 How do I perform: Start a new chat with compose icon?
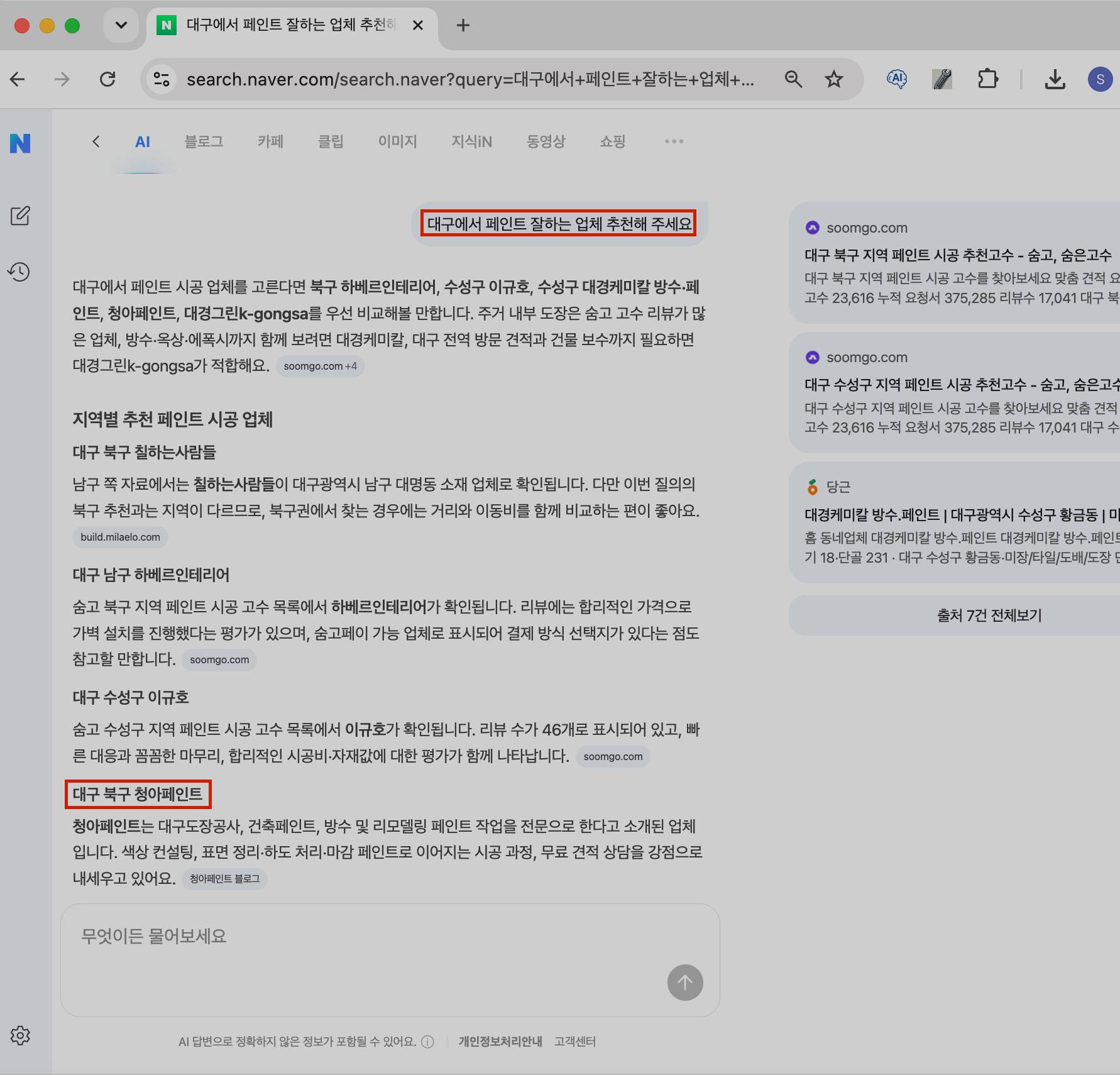[x=20, y=216]
